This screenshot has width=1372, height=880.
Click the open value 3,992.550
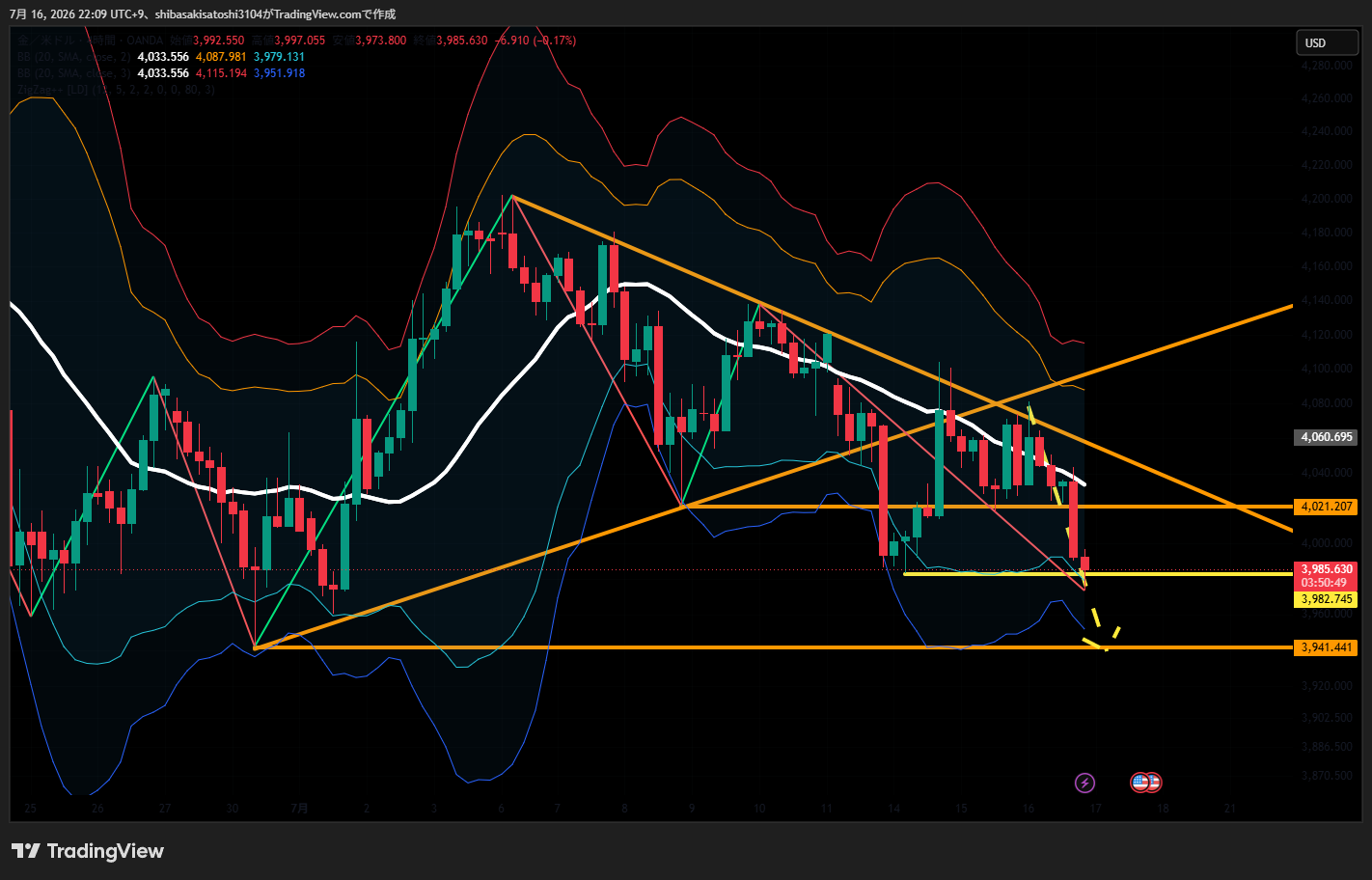click(x=219, y=41)
